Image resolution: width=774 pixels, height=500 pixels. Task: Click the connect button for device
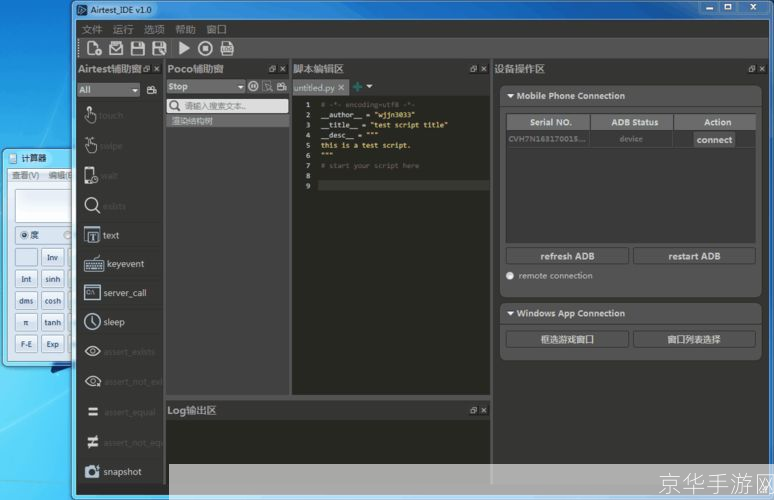point(714,140)
